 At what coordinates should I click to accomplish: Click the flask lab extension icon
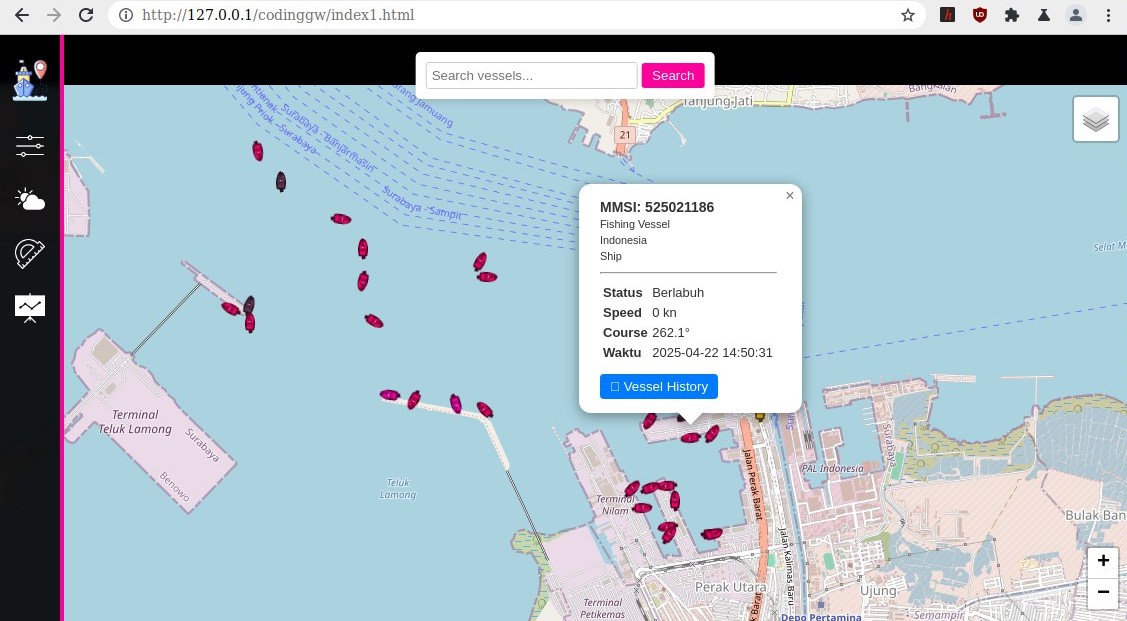(1044, 15)
